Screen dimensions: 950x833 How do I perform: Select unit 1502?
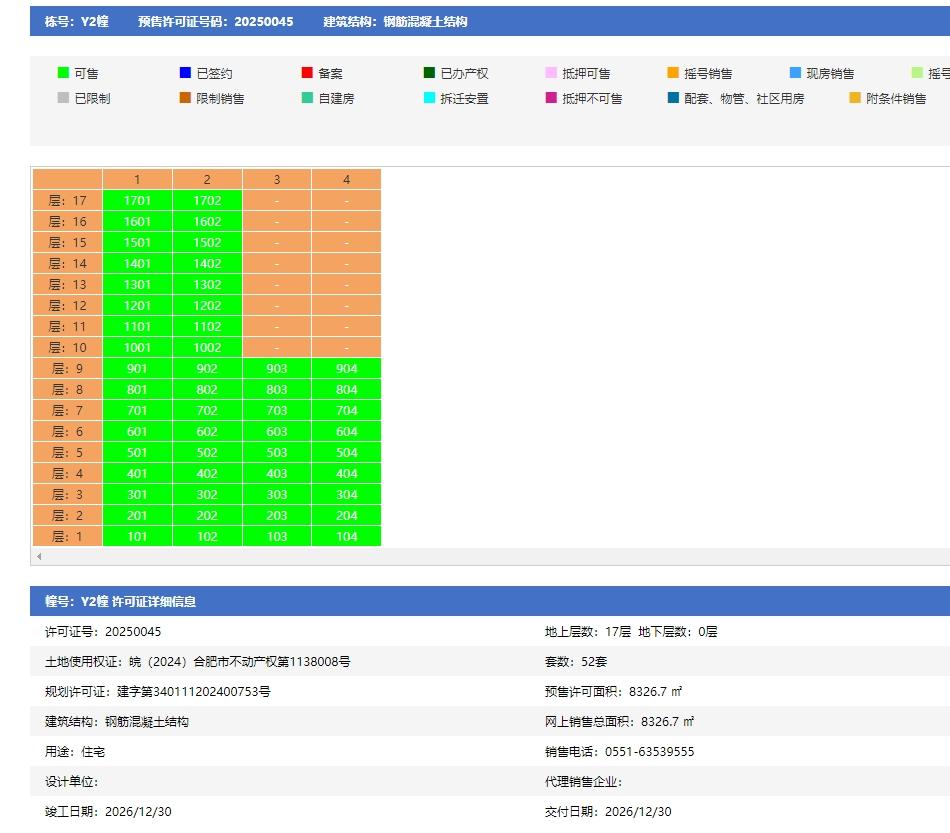[207, 242]
